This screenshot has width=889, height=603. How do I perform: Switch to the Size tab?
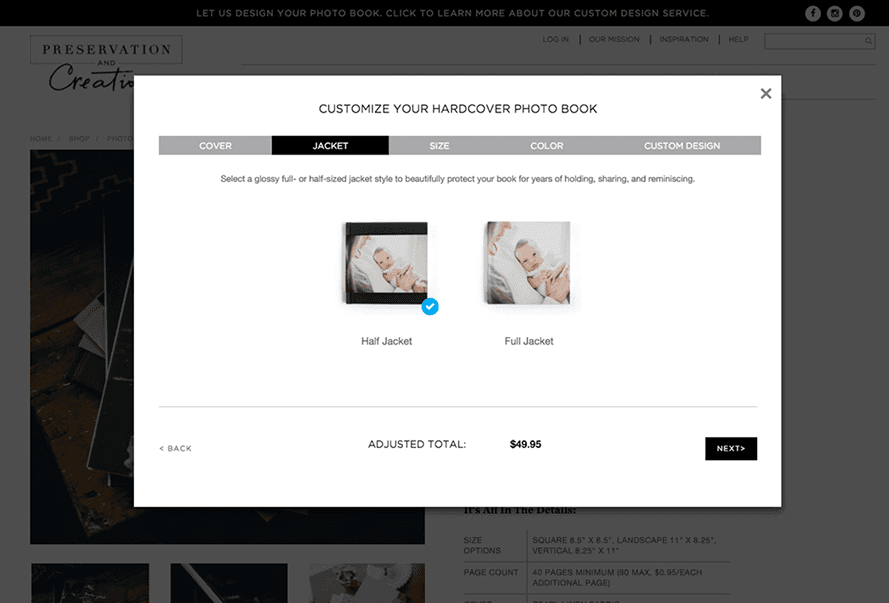[439, 146]
